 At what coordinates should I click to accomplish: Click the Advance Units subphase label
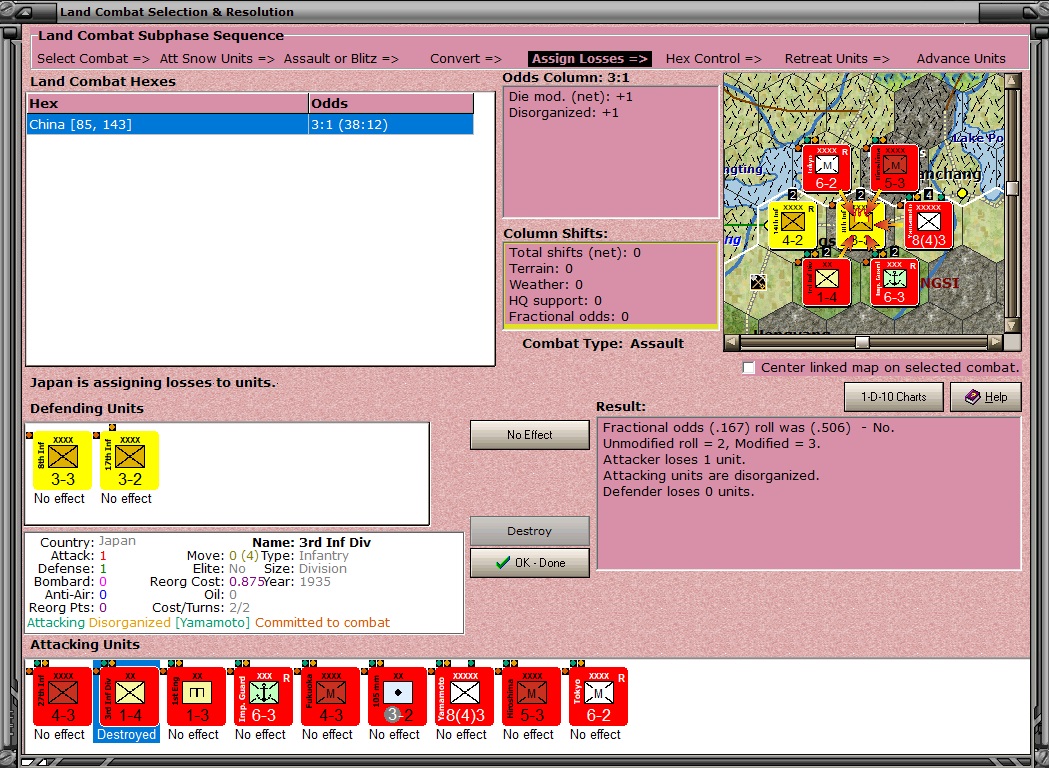[x=961, y=58]
